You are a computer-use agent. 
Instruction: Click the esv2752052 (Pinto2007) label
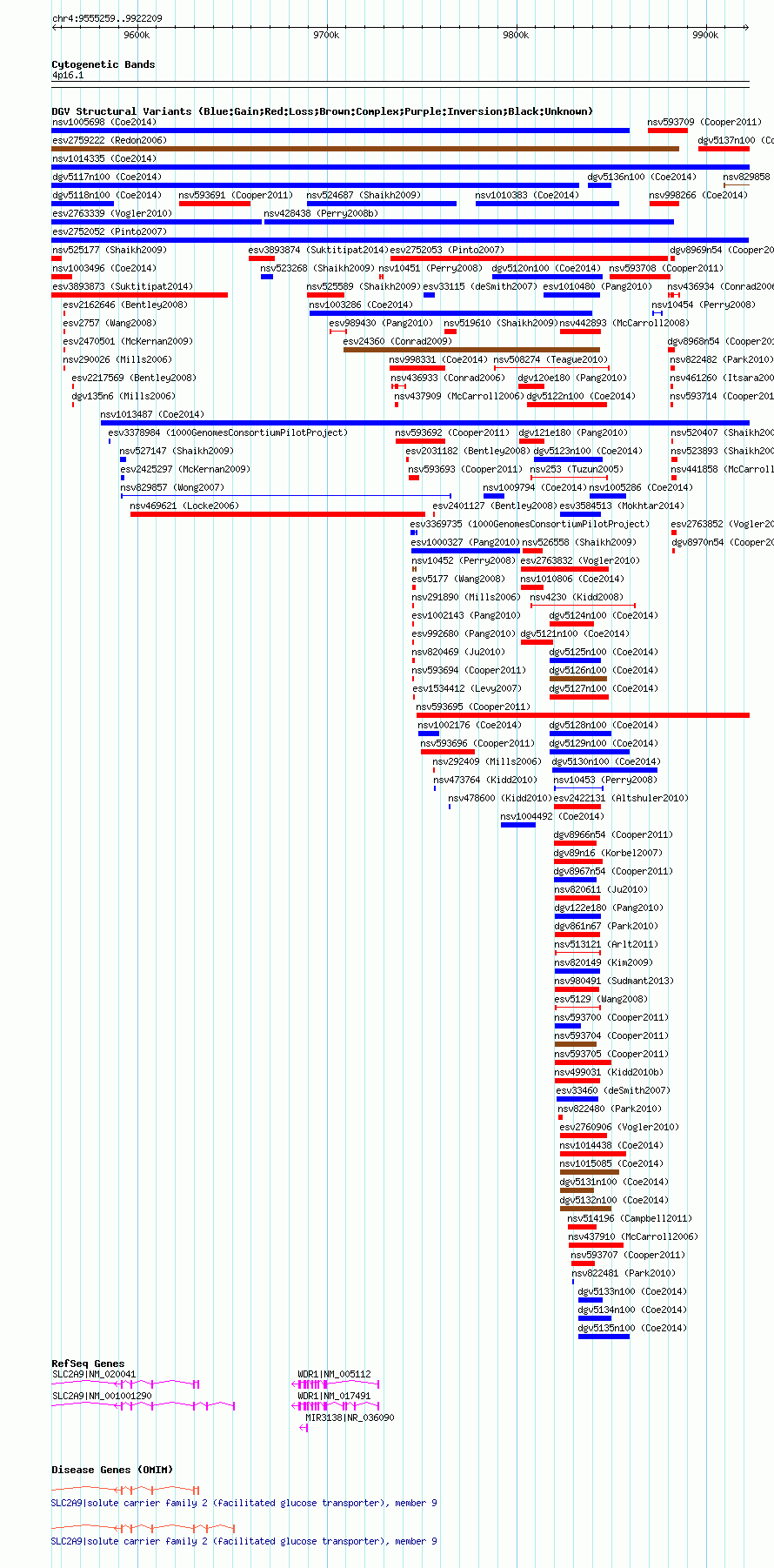coord(110,231)
